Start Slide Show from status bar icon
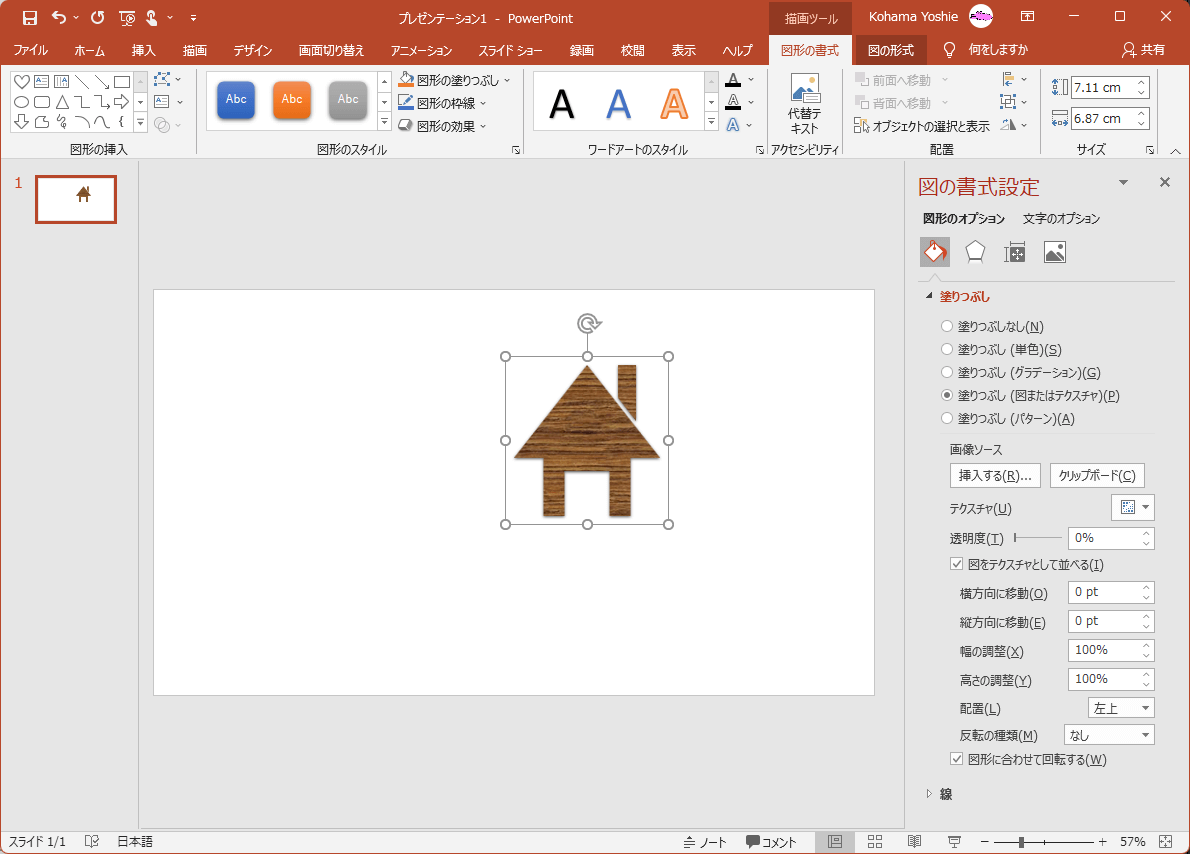The width and height of the screenshot is (1190, 854). 954,842
